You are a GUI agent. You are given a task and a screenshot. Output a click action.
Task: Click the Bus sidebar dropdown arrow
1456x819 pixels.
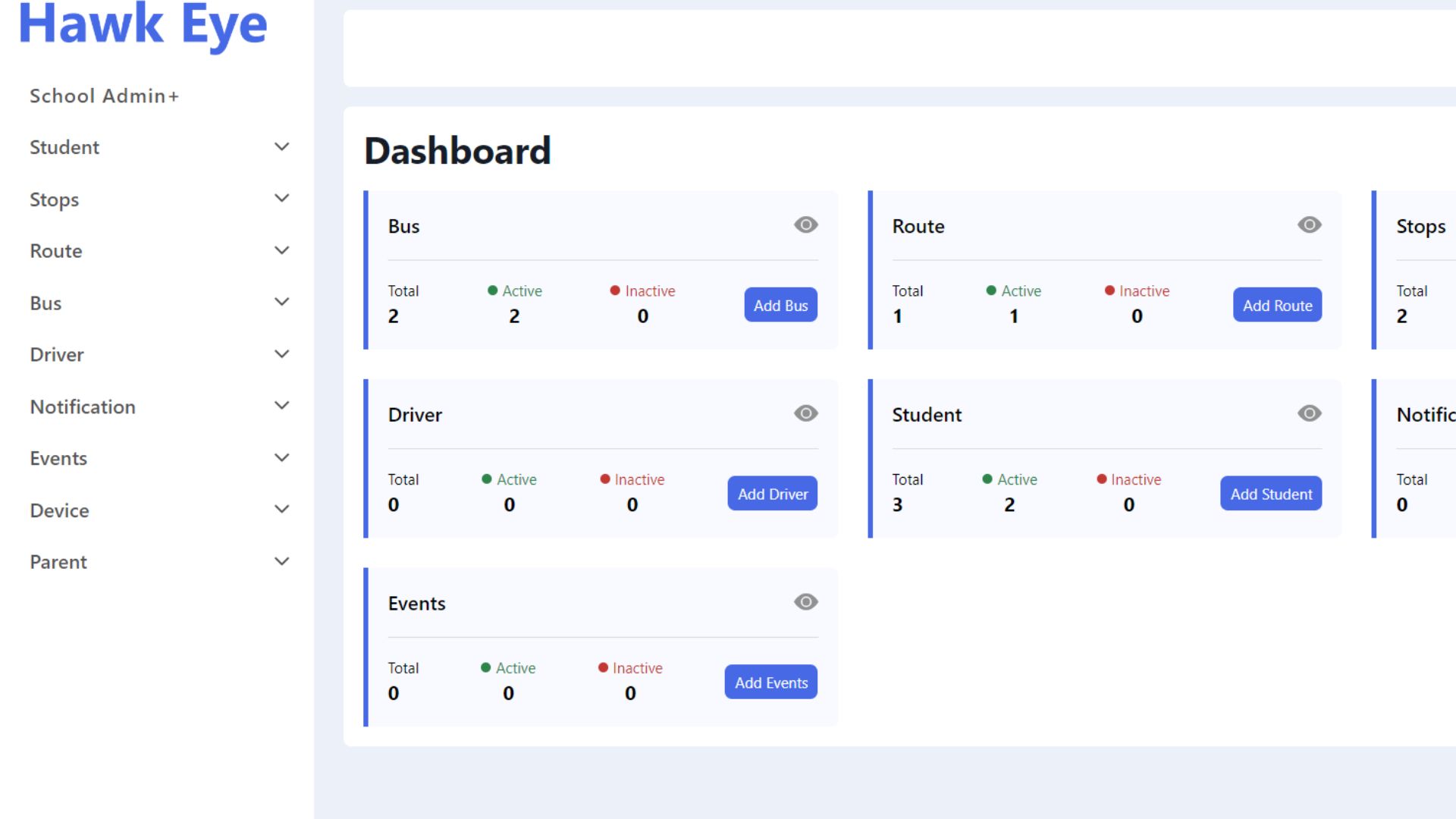click(x=281, y=303)
